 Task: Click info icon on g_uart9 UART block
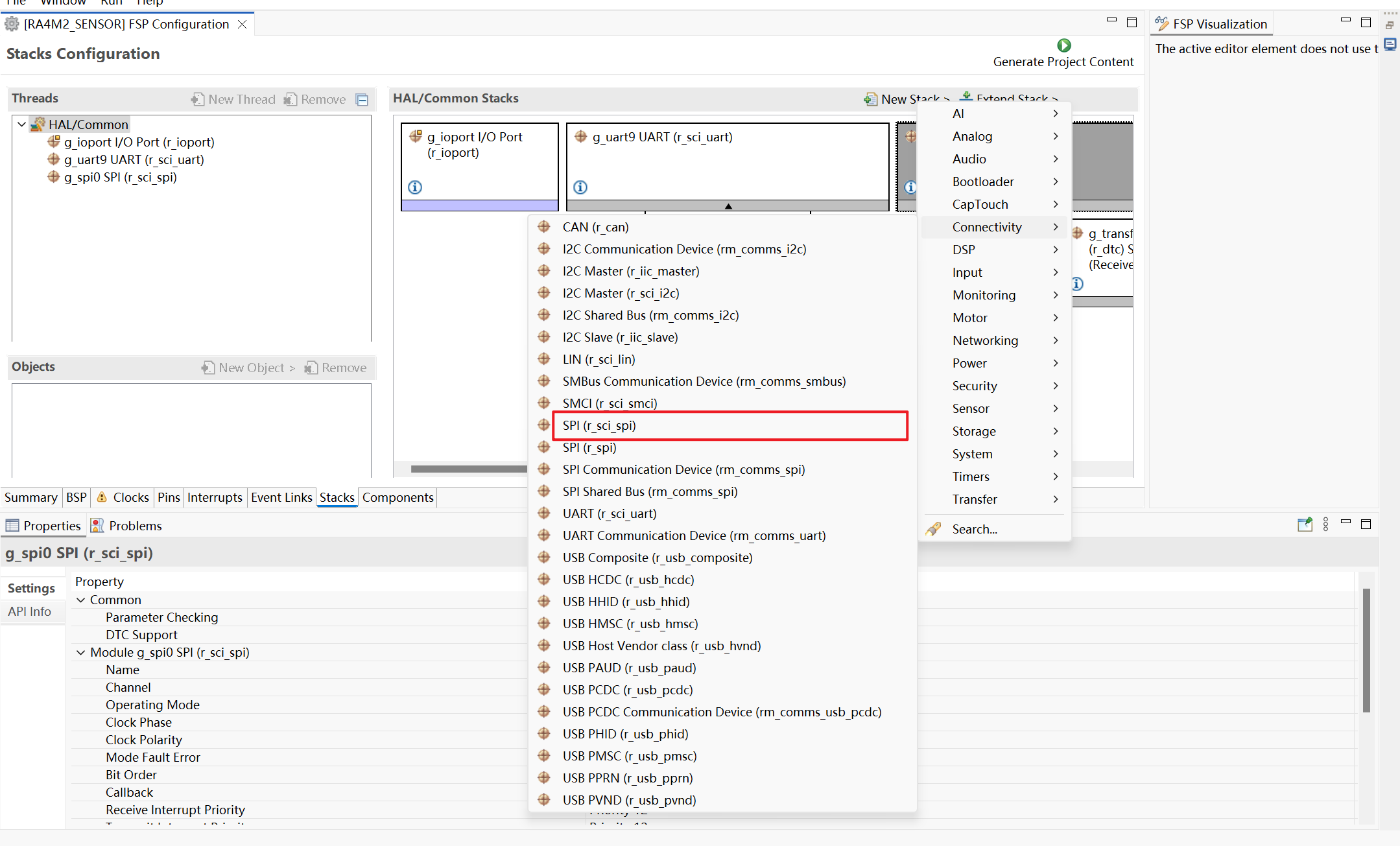[x=580, y=187]
